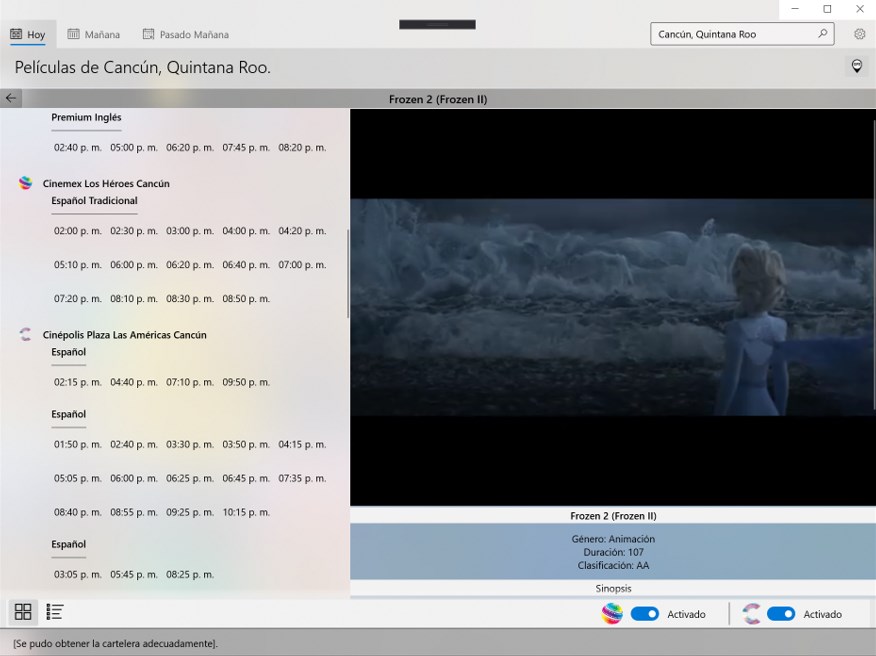Focus the Cancún, Quintana Roo search field

click(742, 34)
